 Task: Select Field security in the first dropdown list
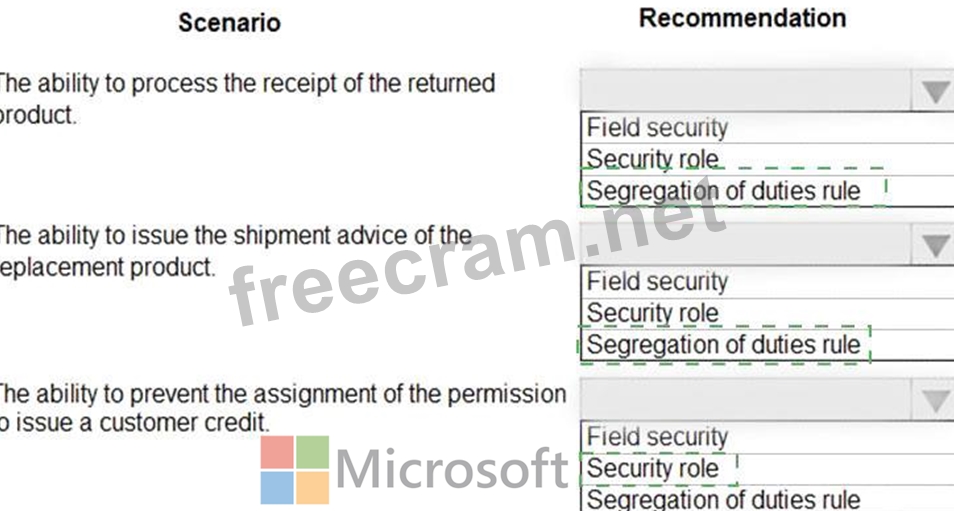point(657,128)
